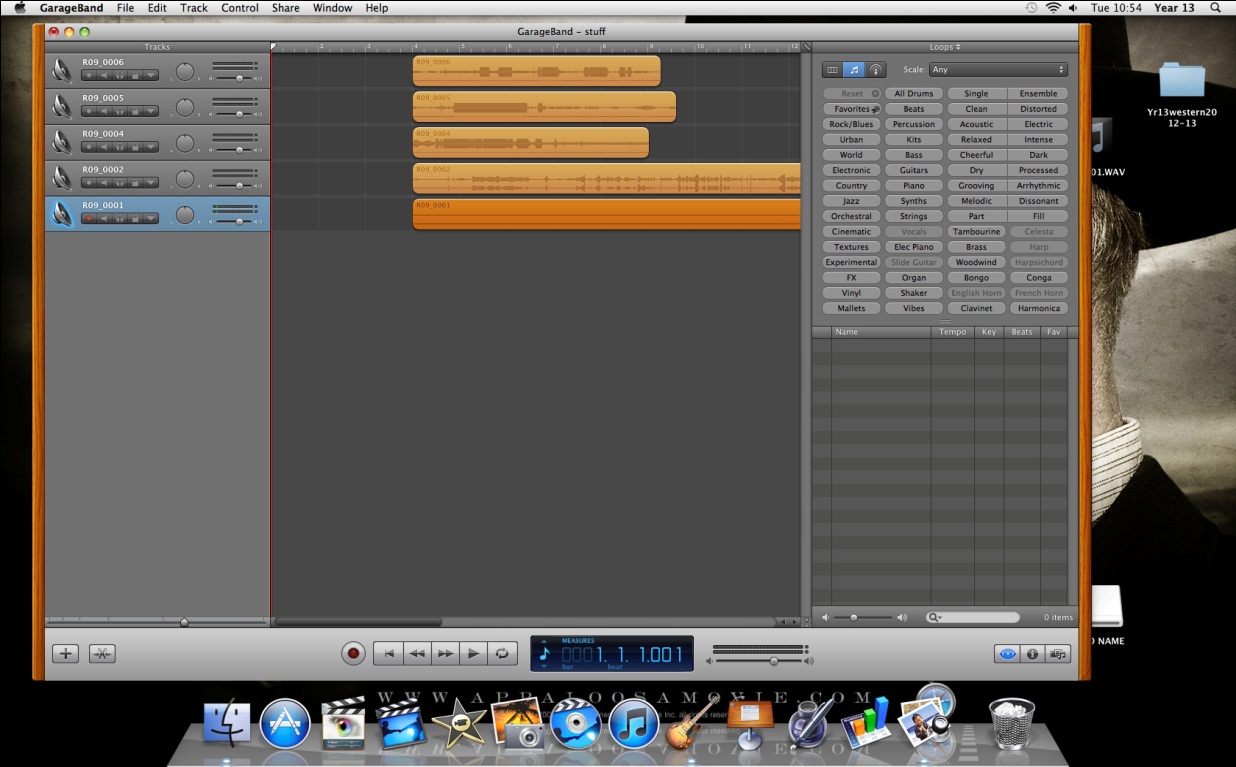
Task: Click the speaker instrument icon of R09_0004
Action: tap(62, 143)
